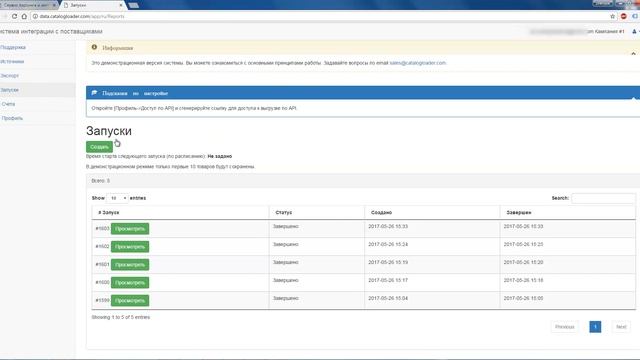
Task: Switch to the first browser tab
Action: (x=27, y=5)
